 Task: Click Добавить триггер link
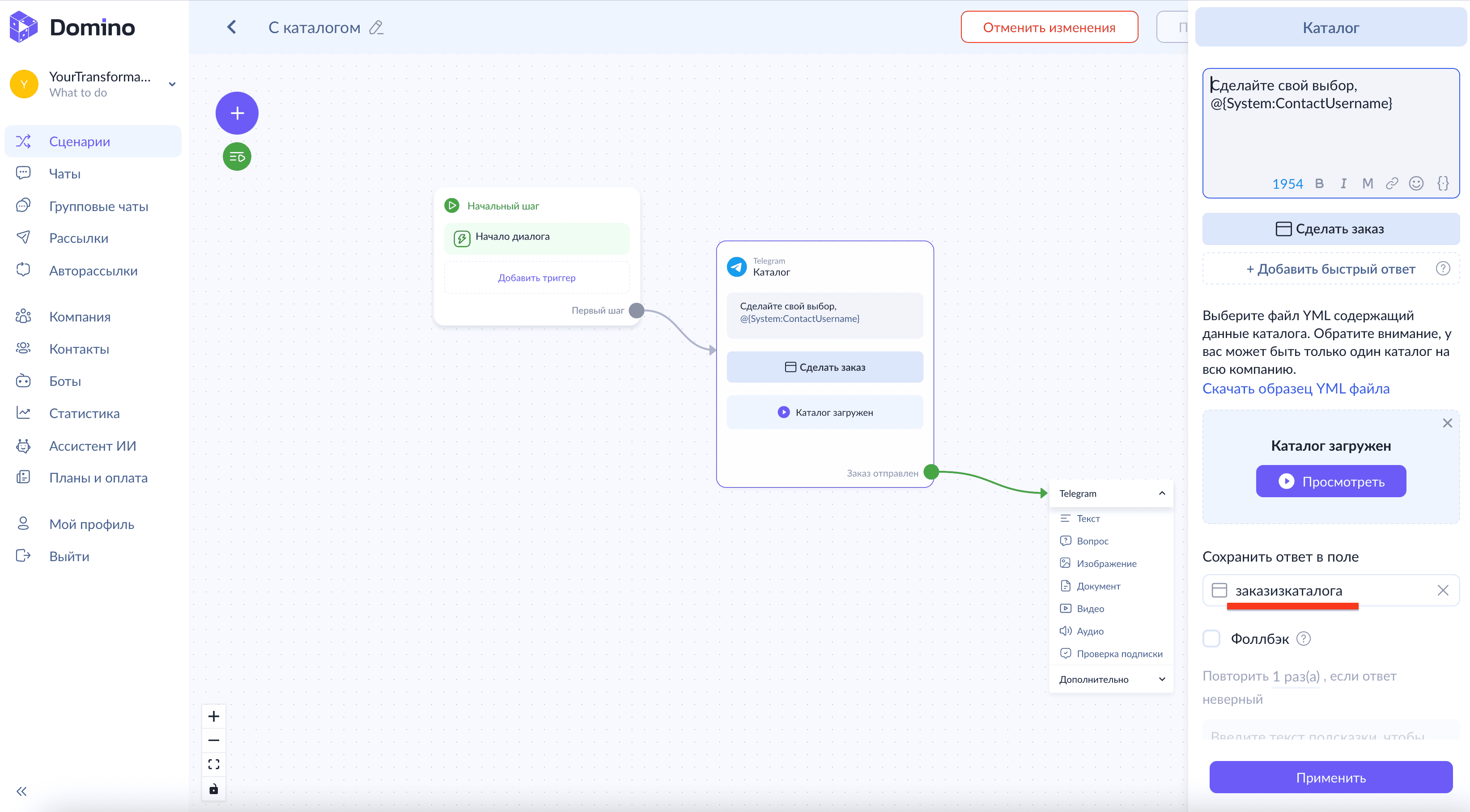[536, 278]
